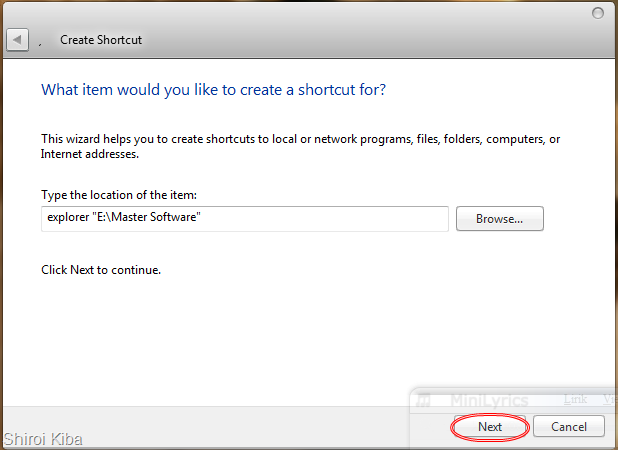Image resolution: width=618 pixels, height=450 pixels.
Task: Click the MiniLyrics music note icon
Action: [424, 400]
